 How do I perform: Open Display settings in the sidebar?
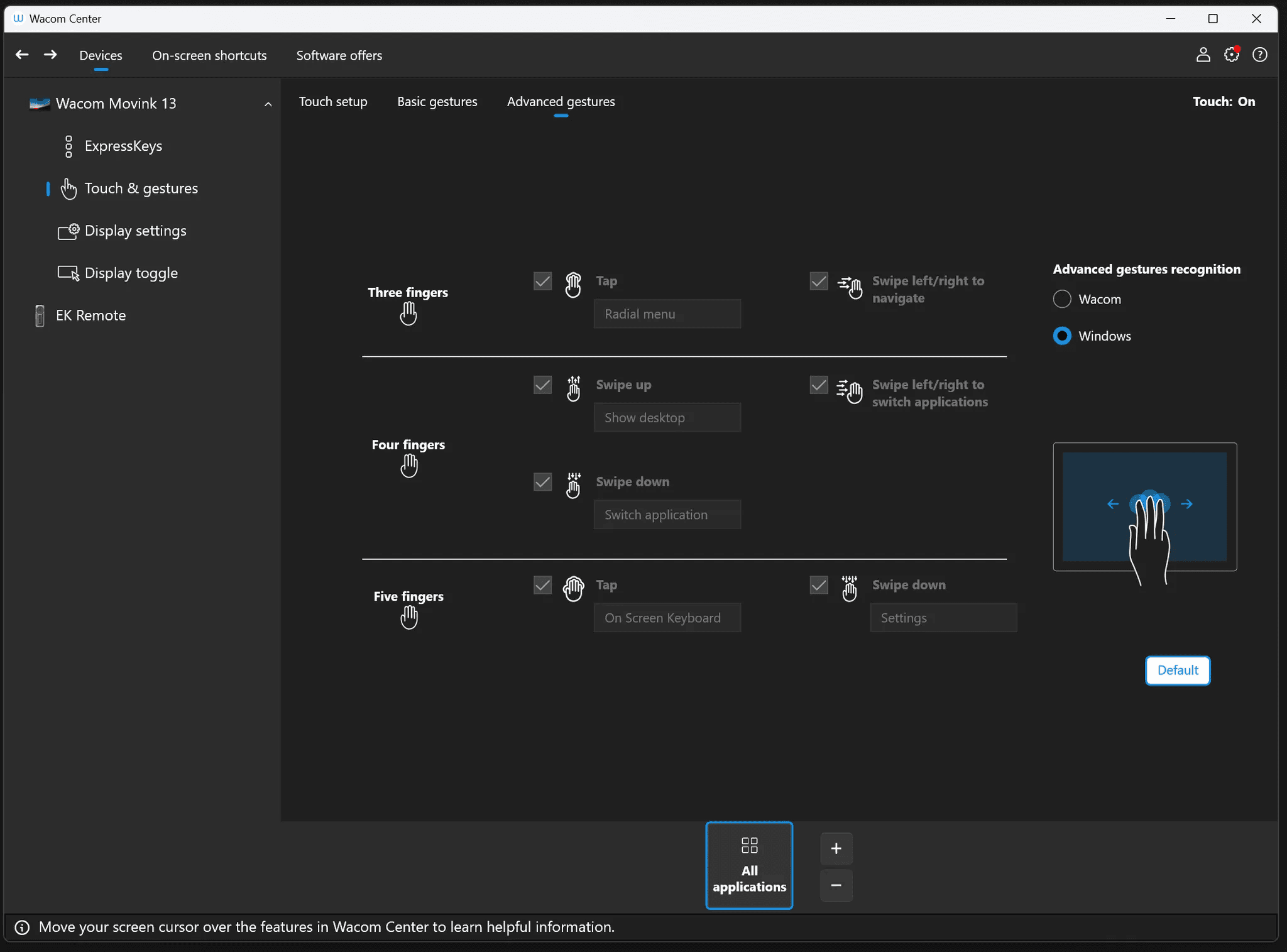pos(135,231)
